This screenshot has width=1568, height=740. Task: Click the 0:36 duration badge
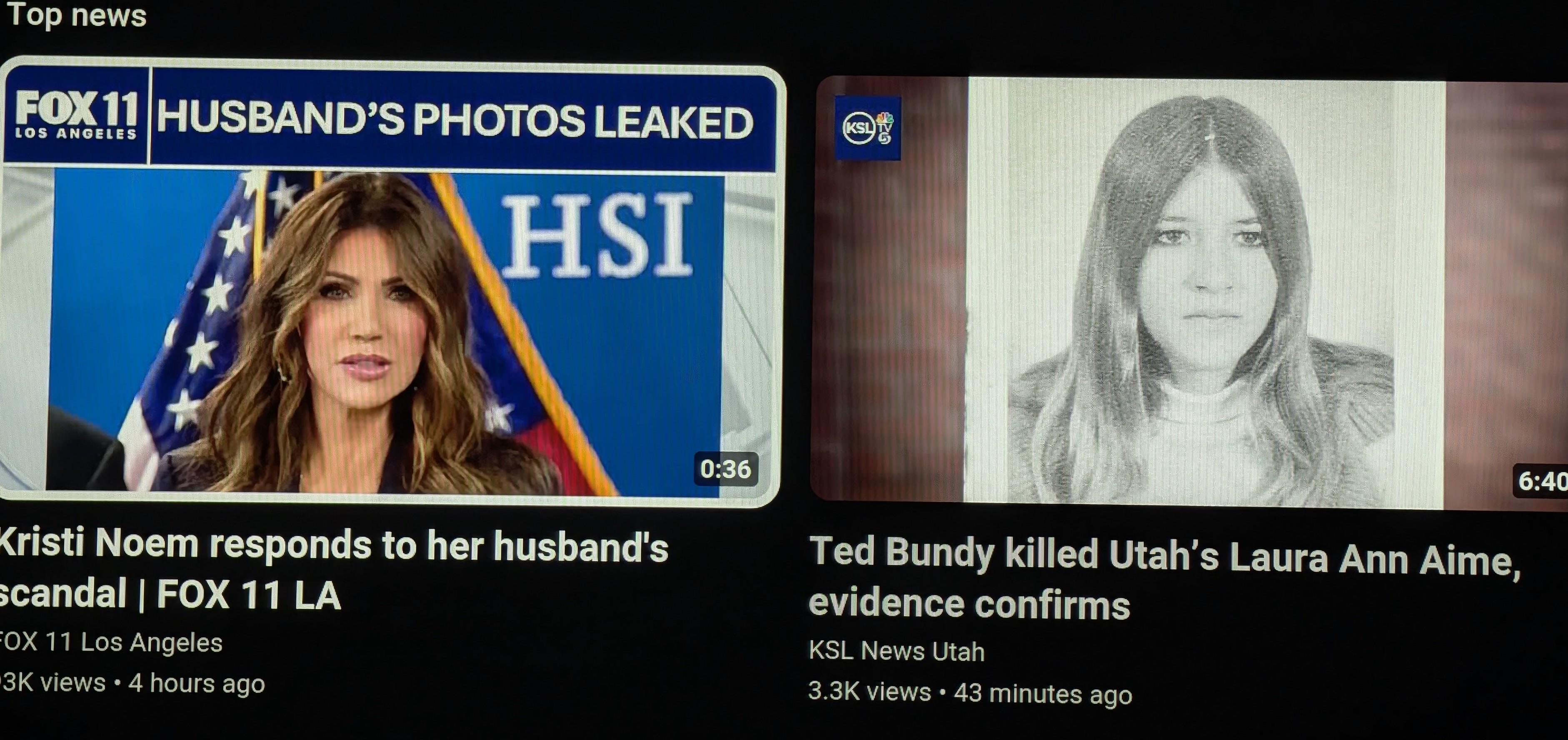tap(726, 469)
